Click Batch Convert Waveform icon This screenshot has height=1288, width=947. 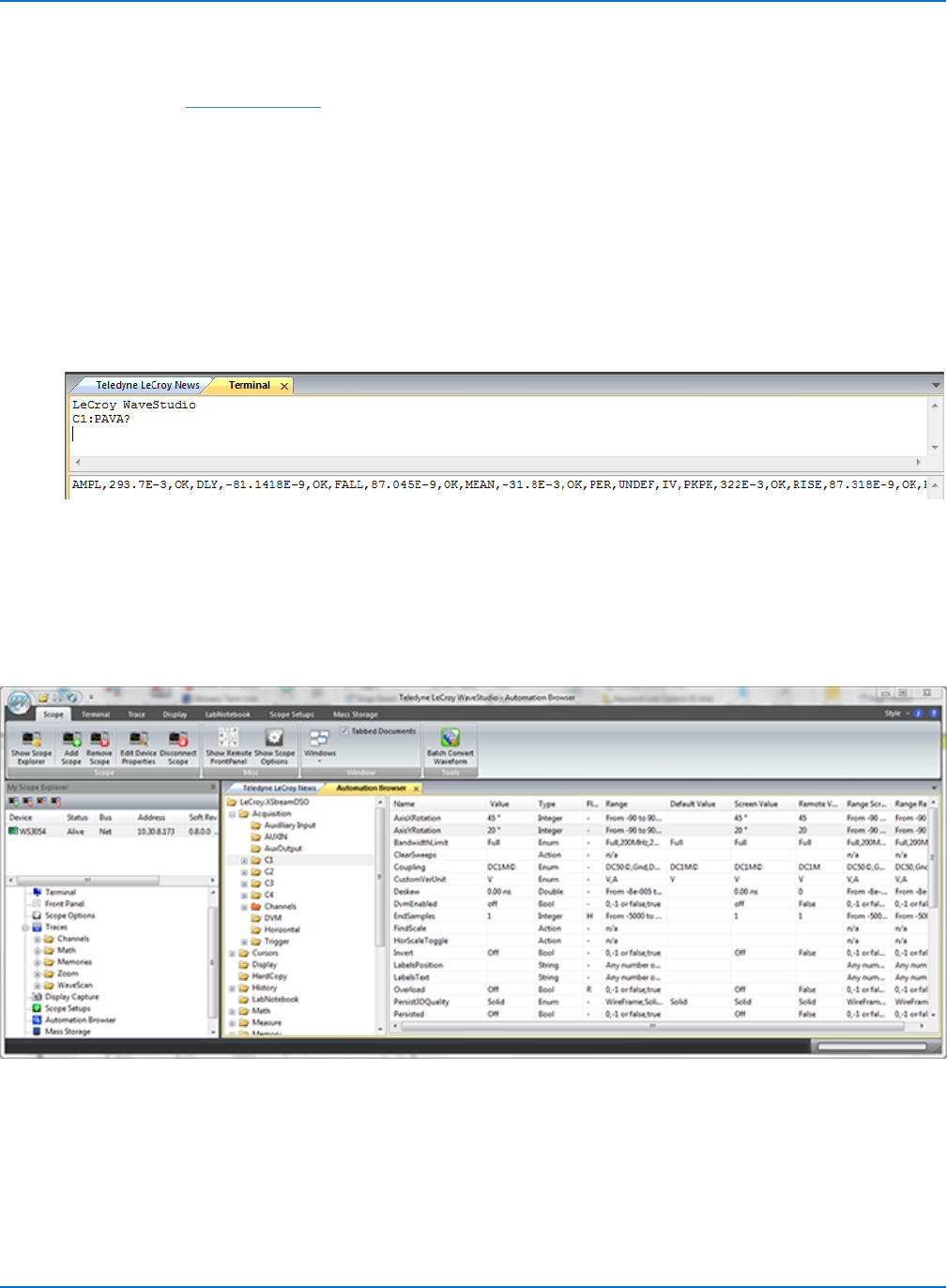(451, 738)
